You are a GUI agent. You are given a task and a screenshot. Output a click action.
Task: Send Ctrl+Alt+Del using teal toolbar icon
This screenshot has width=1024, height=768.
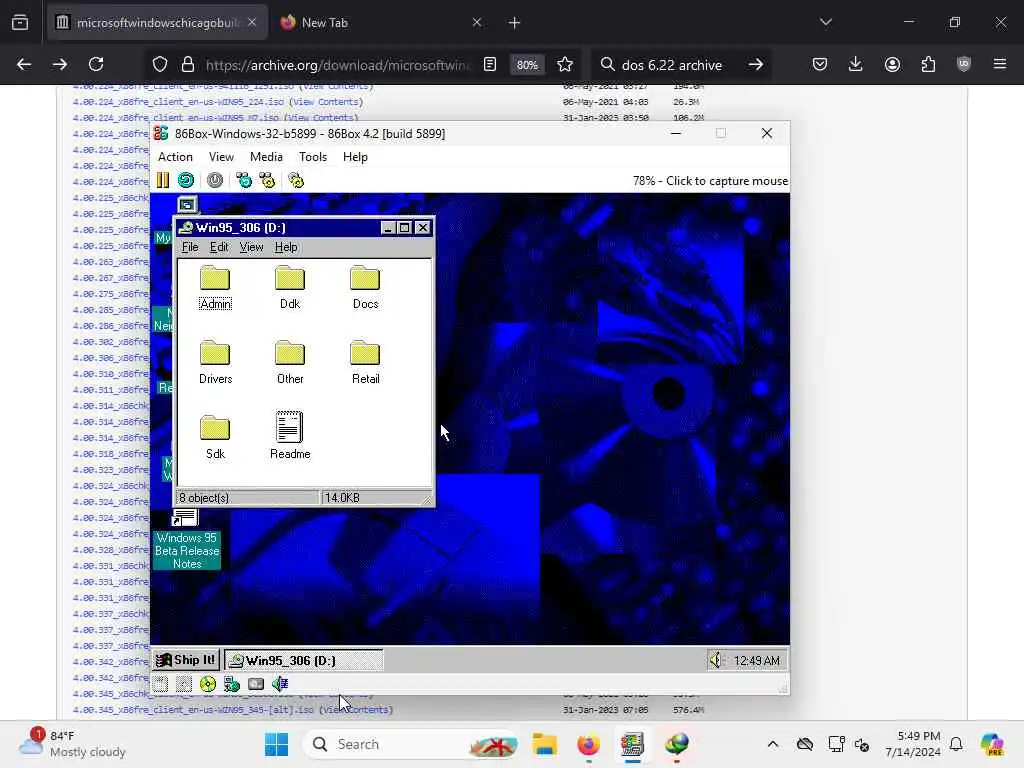click(244, 180)
